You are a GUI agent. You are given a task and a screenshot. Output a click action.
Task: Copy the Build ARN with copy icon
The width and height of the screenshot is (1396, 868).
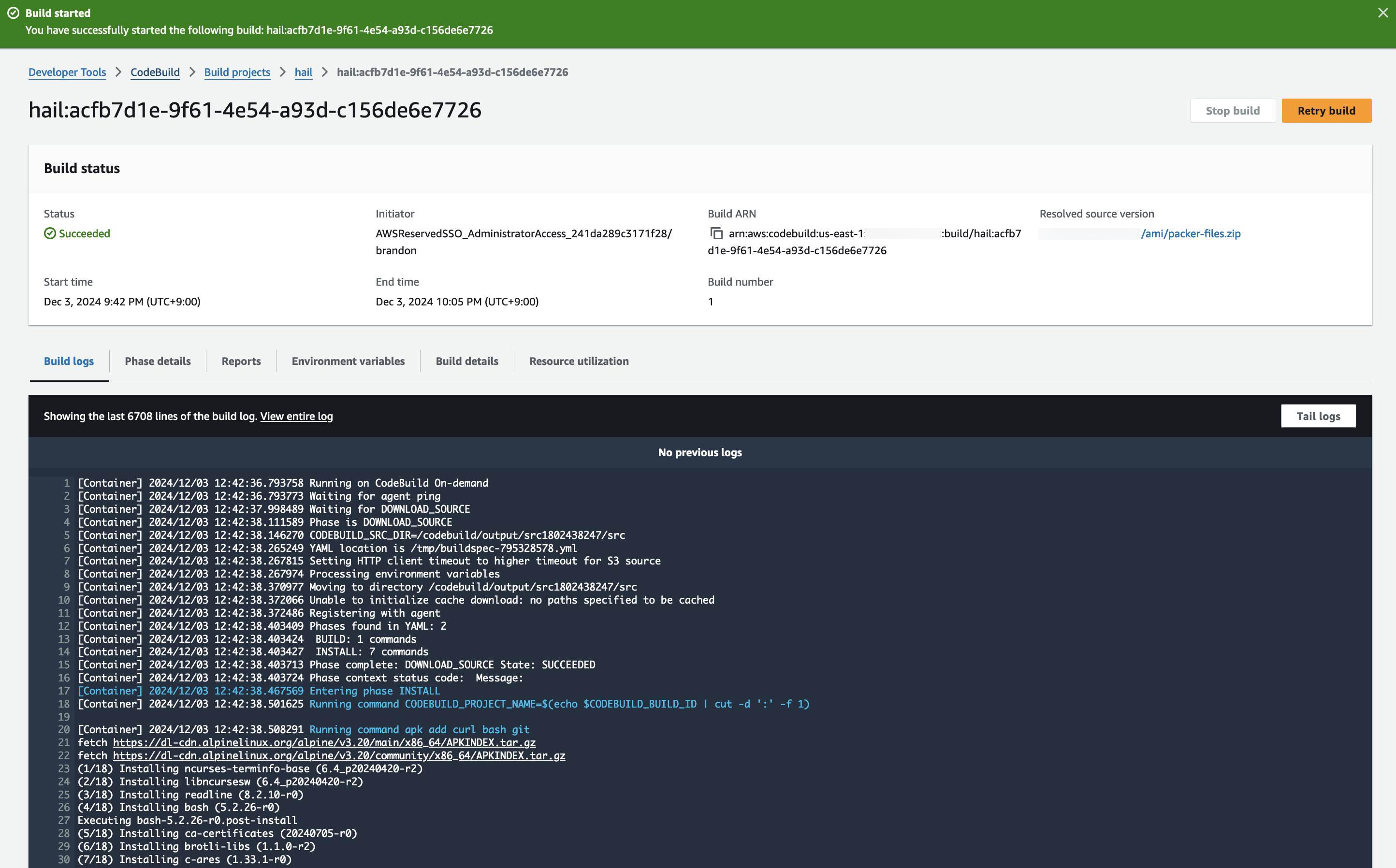[x=716, y=233]
